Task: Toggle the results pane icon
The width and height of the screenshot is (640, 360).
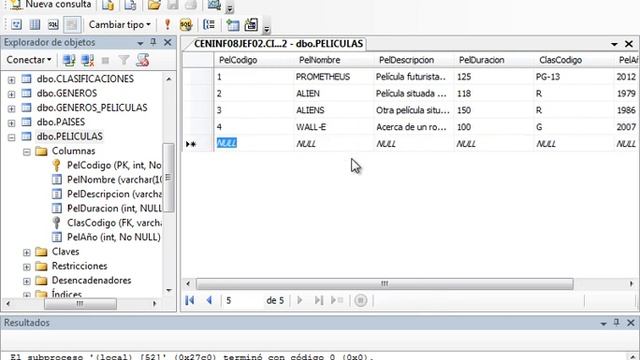Action: point(72,24)
